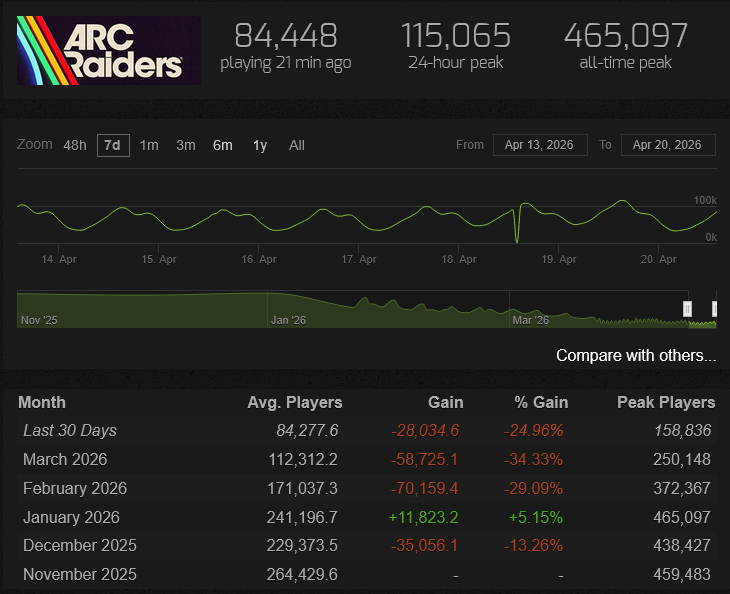This screenshot has height=594, width=730.
Task: Click the 20. Apr axis label
Action: click(659, 259)
